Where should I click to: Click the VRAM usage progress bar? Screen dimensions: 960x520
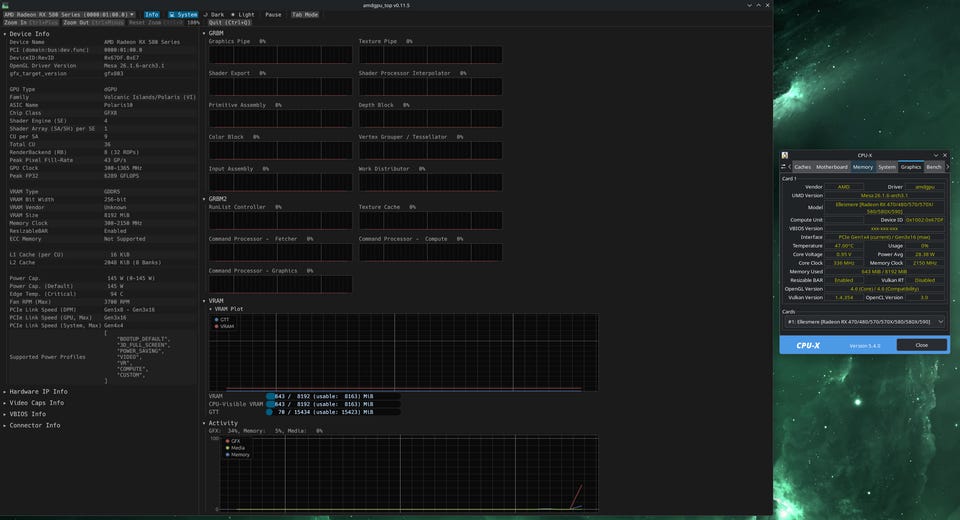(333, 396)
